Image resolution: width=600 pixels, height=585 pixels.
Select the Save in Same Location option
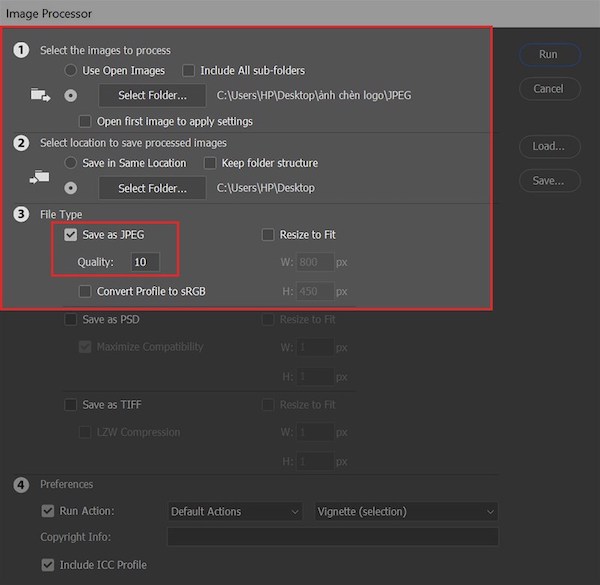(x=71, y=163)
